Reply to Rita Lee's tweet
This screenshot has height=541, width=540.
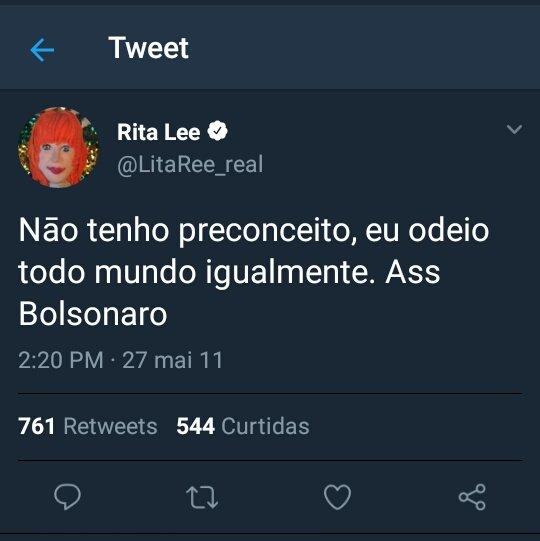(68, 497)
